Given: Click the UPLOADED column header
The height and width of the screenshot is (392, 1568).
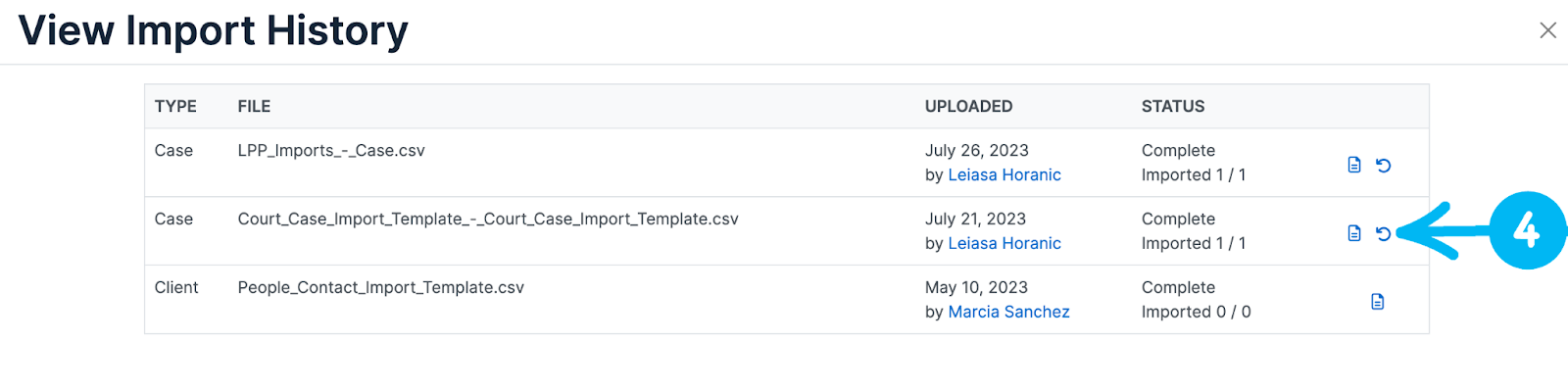Looking at the screenshot, I should (x=968, y=107).
